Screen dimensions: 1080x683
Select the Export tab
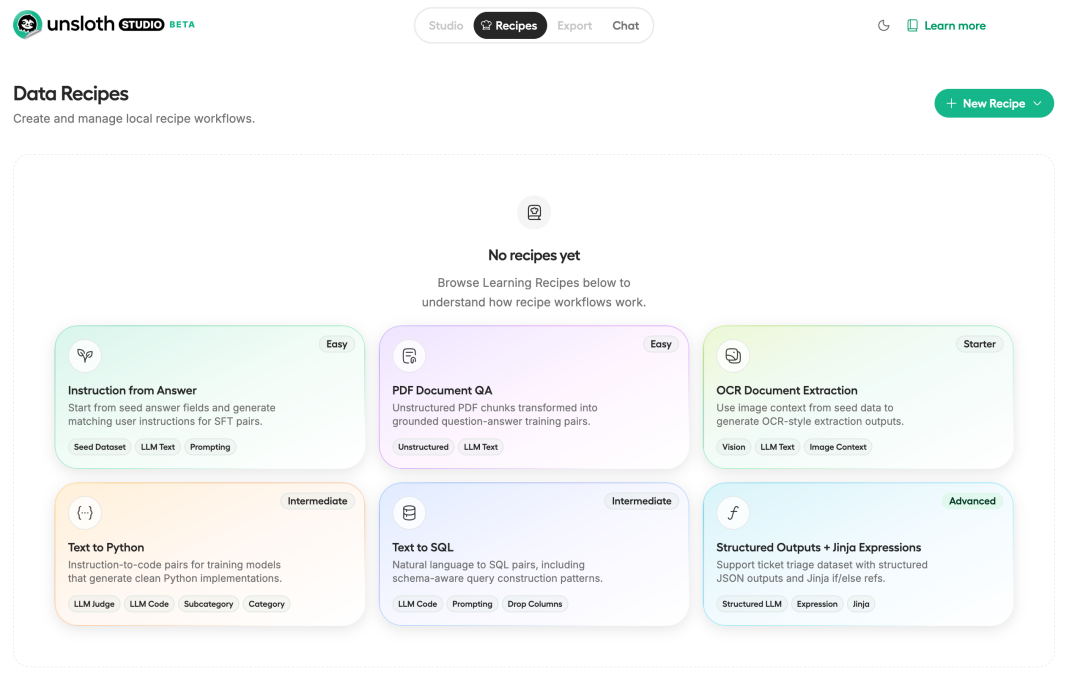(x=575, y=26)
